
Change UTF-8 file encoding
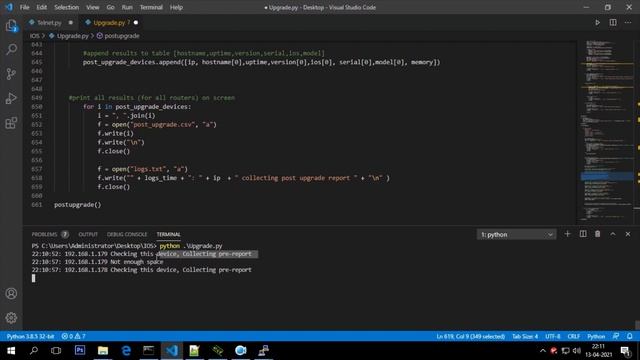tap(553, 336)
